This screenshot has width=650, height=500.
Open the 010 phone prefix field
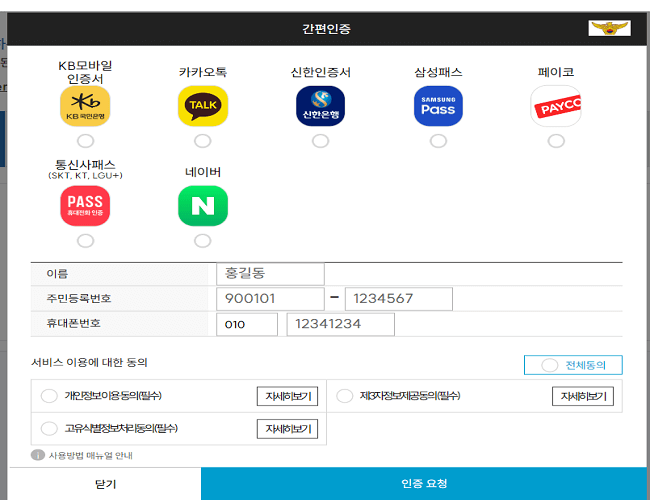point(247,324)
